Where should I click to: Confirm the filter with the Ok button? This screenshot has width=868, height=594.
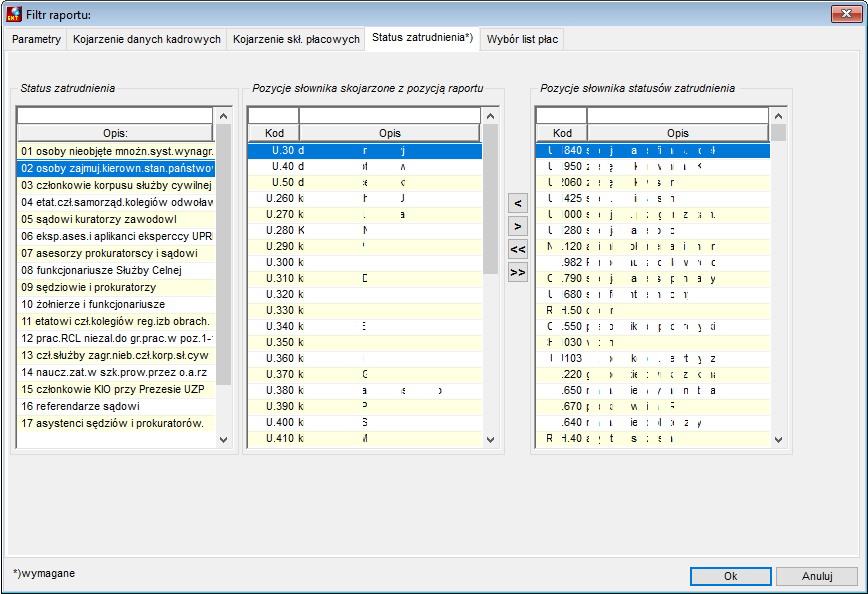point(730,576)
